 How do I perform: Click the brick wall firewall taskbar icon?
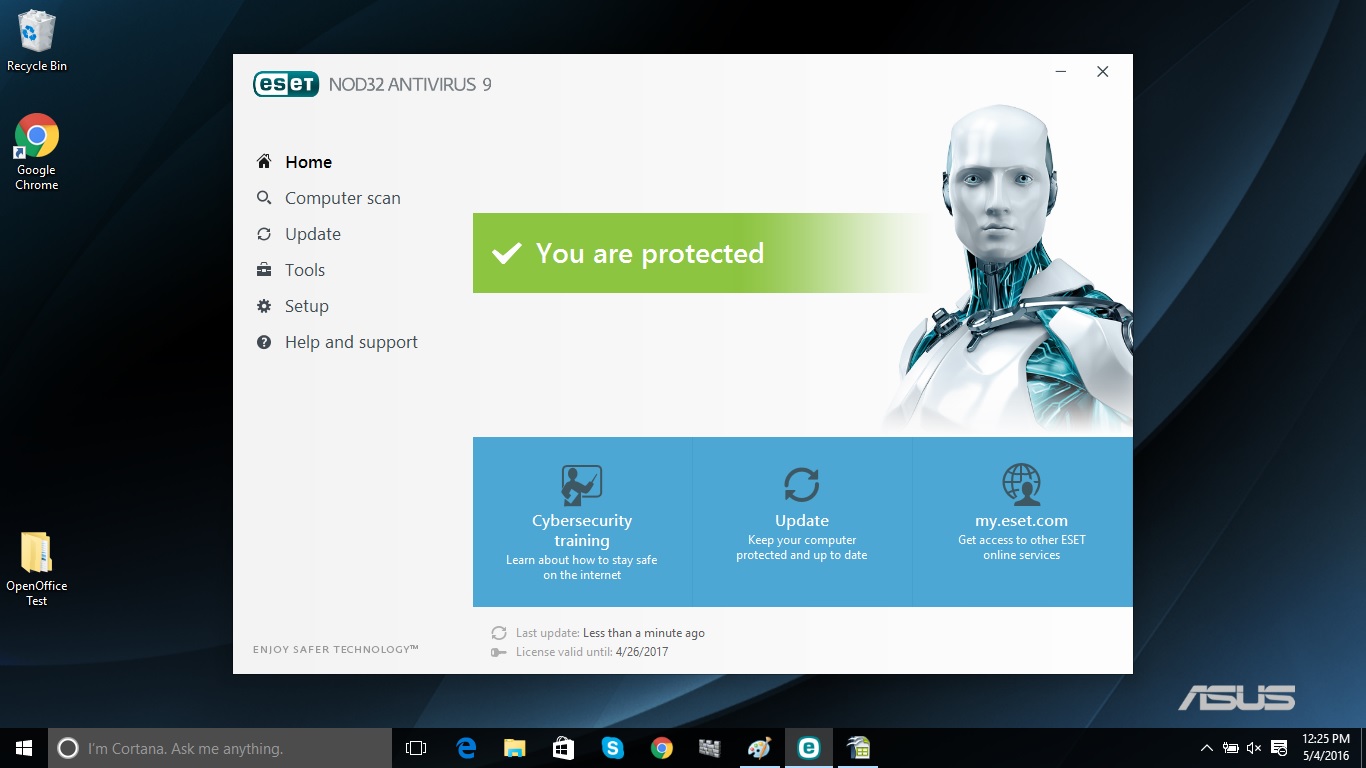(x=710, y=748)
